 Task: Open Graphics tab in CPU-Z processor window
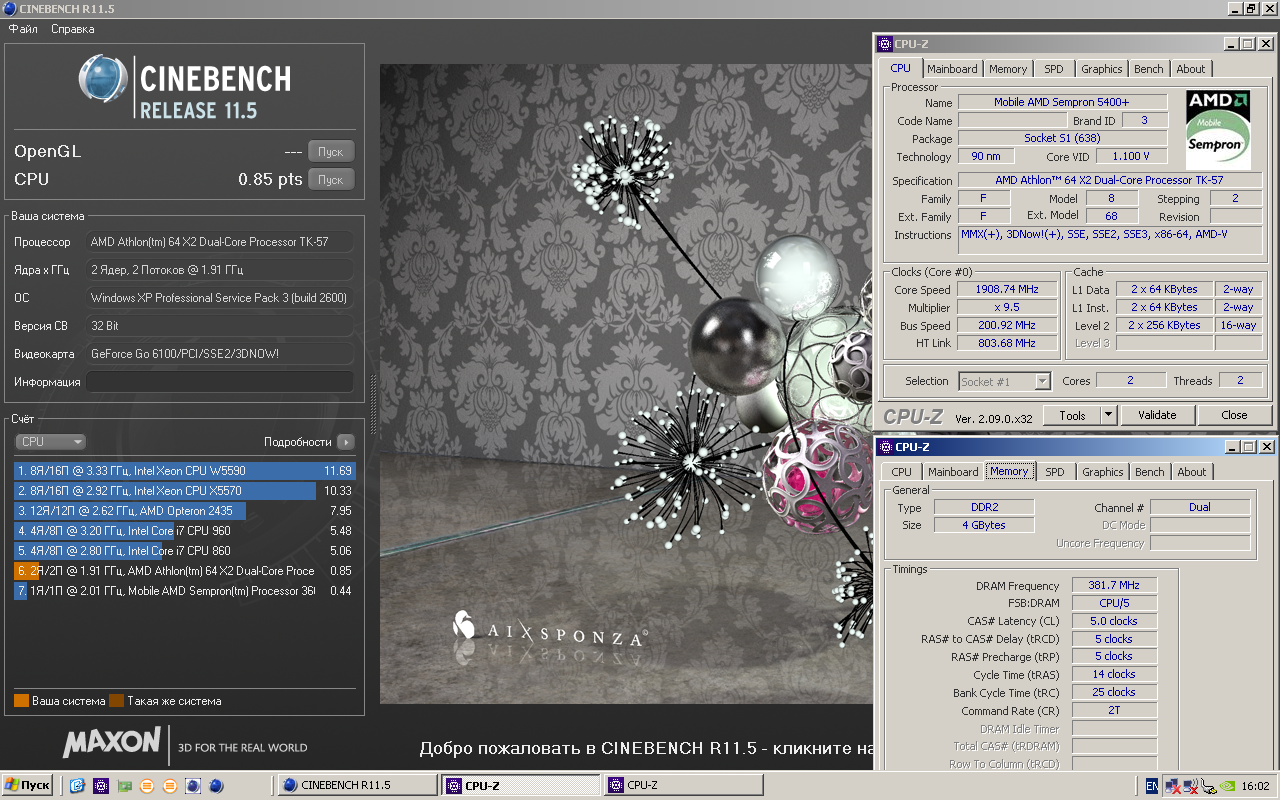[1101, 69]
